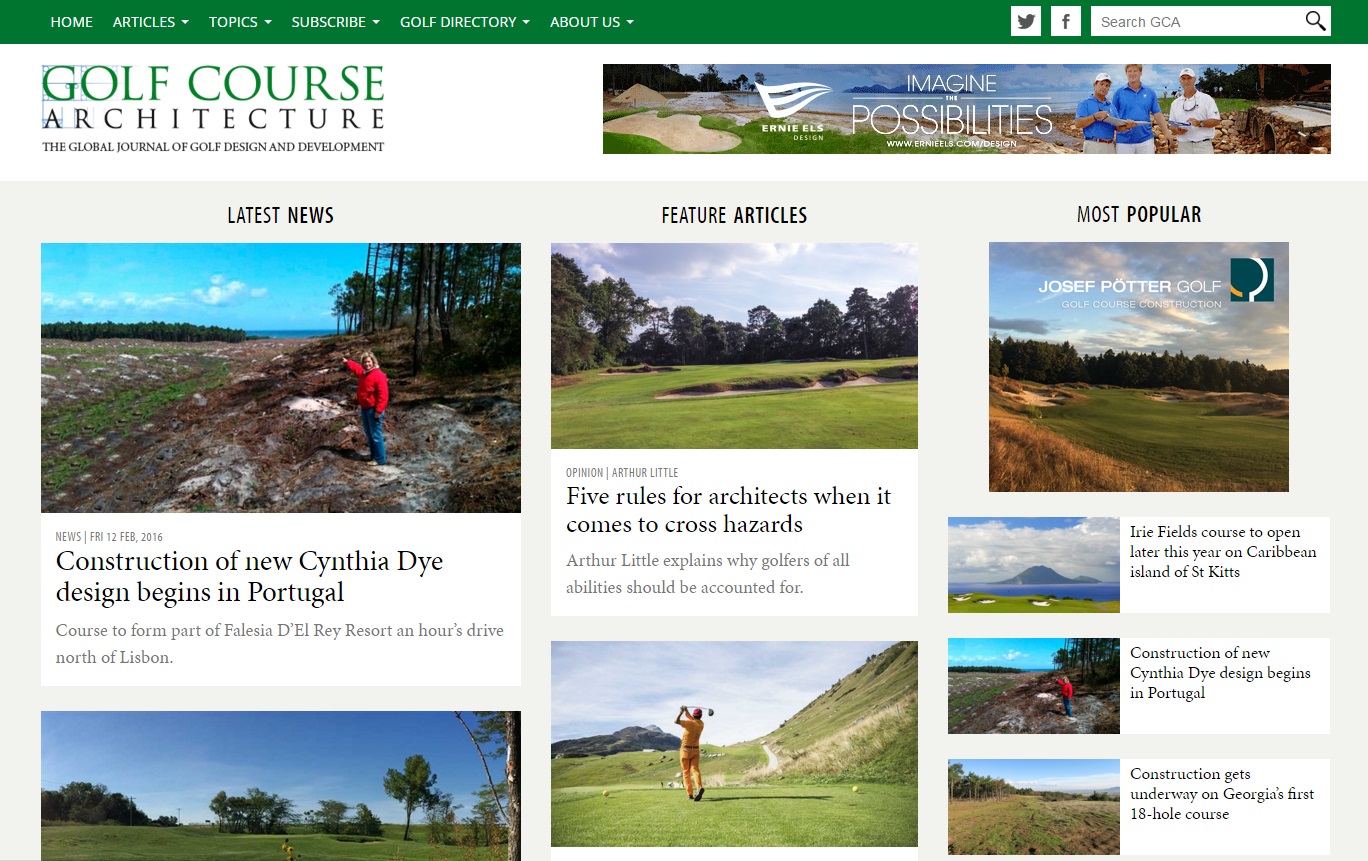Expand the Topics dropdown menu
1368x861 pixels.
pyautogui.click(x=240, y=22)
